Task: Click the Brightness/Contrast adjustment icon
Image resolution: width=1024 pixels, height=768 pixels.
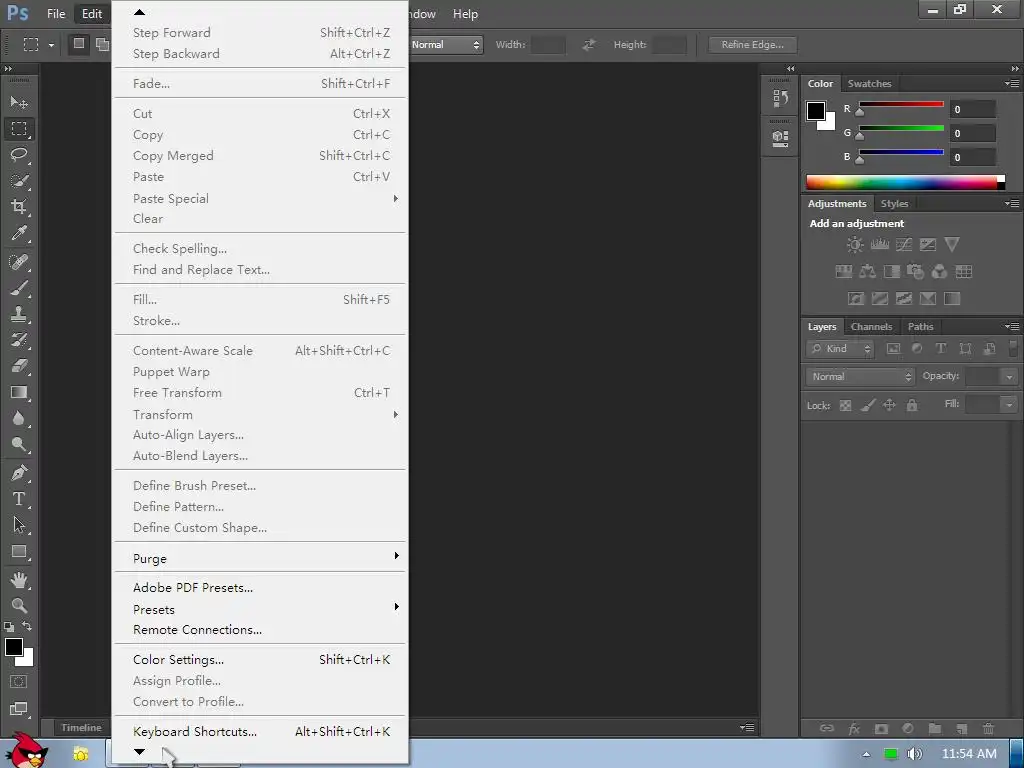Action: click(855, 245)
